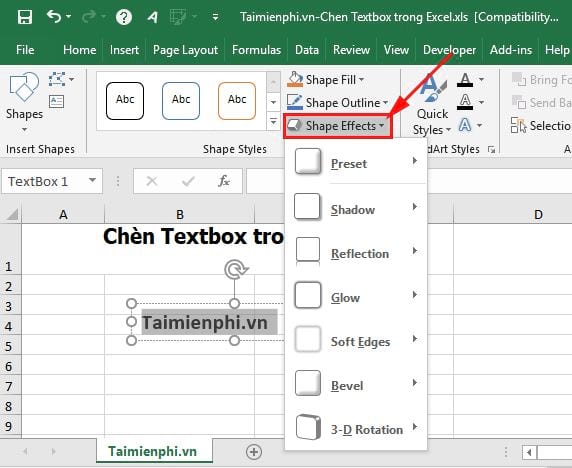Open the Shapes gallery icon
The image size is (572, 468).
[x=24, y=87]
